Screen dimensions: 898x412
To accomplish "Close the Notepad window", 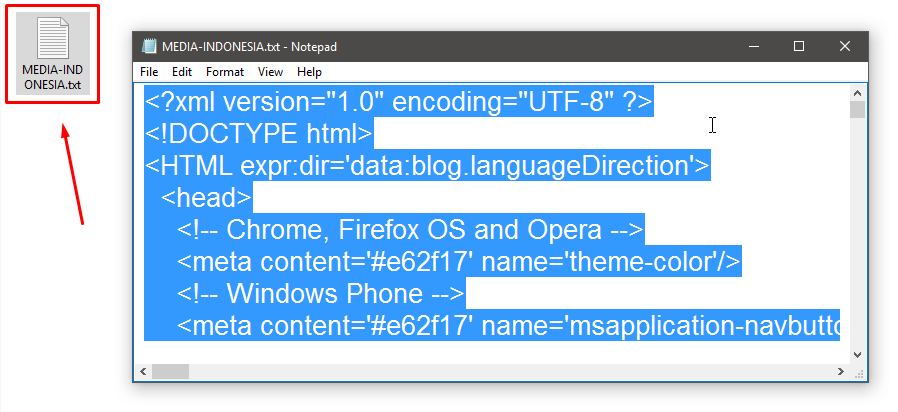I will (x=845, y=46).
